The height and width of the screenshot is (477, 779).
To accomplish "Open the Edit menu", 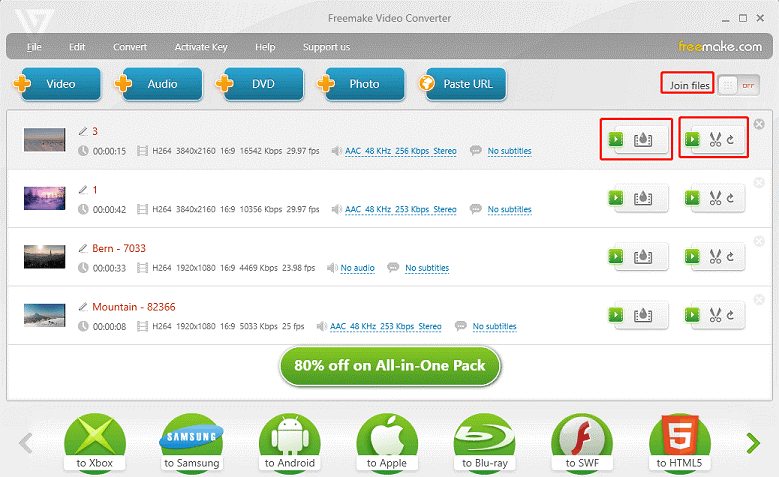I will pos(77,47).
